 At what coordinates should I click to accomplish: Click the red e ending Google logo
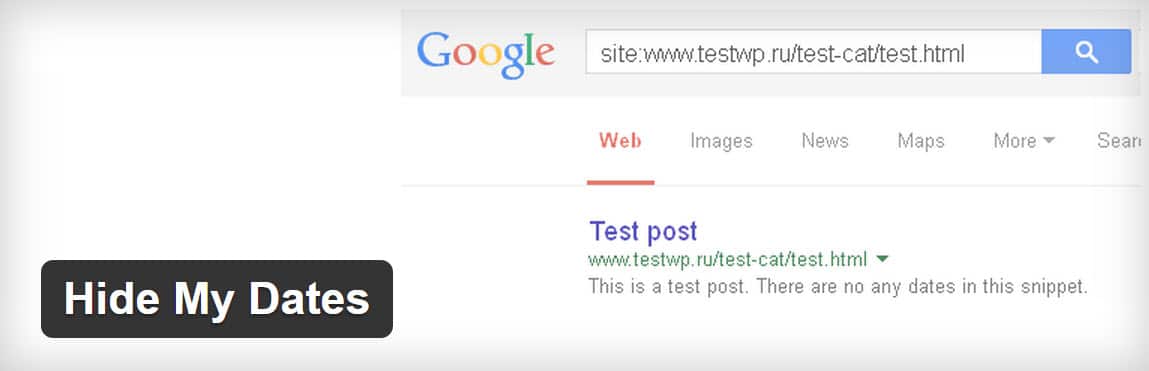click(x=543, y=56)
